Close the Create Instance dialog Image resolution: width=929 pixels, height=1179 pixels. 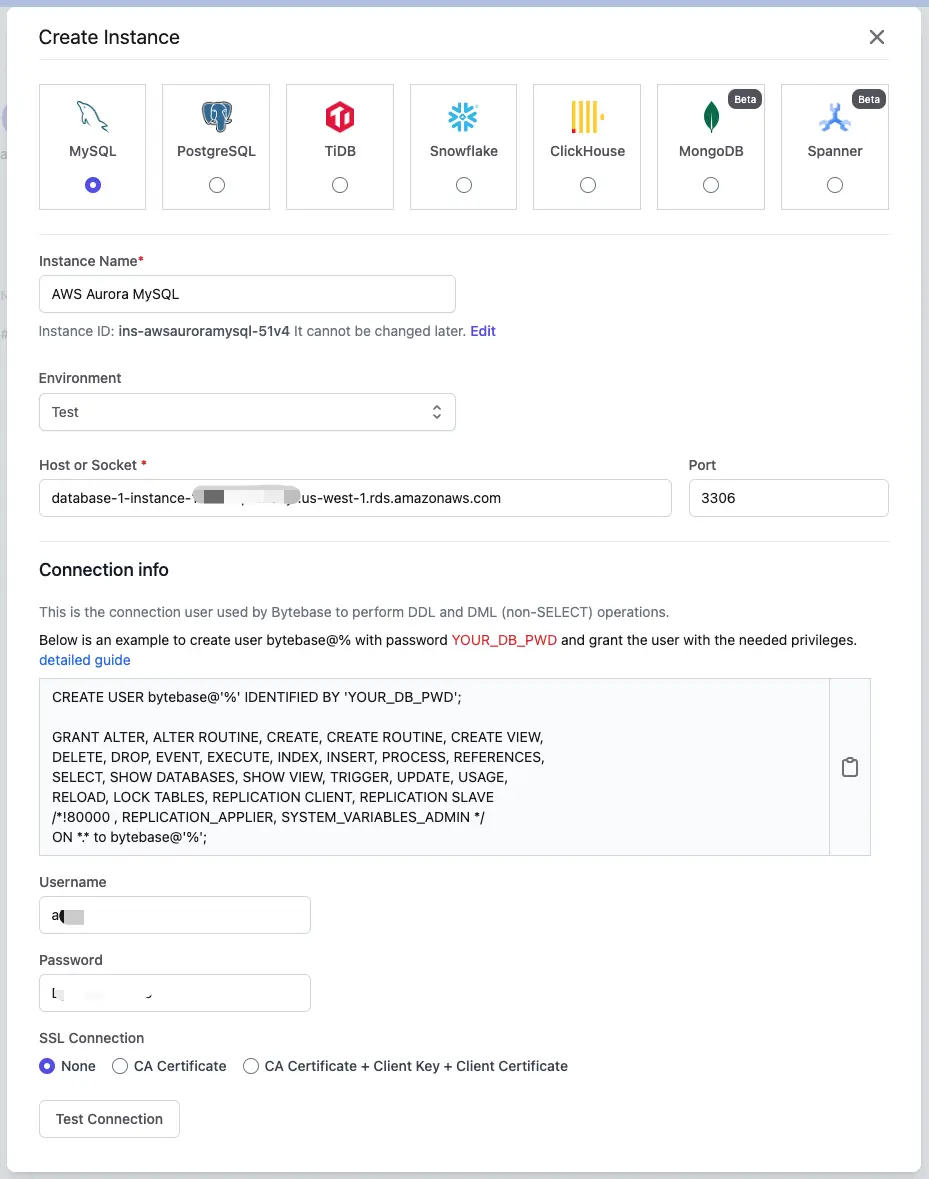click(876, 37)
